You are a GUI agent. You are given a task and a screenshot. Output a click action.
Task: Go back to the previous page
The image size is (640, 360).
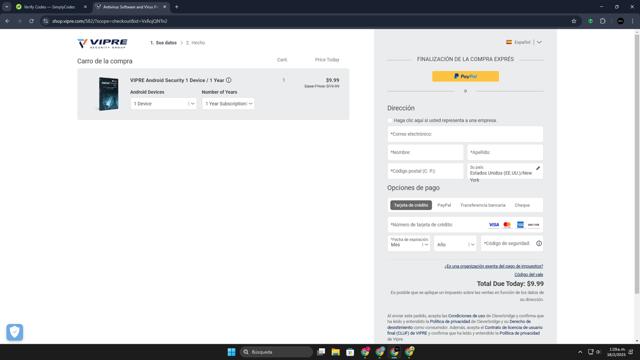(x=8, y=21)
